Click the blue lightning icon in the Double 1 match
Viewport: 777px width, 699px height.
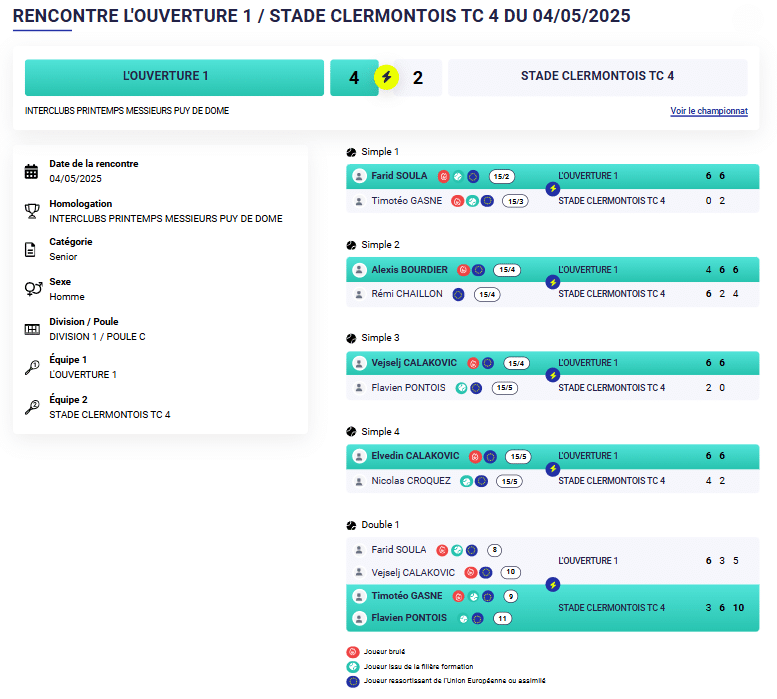(x=552, y=584)
